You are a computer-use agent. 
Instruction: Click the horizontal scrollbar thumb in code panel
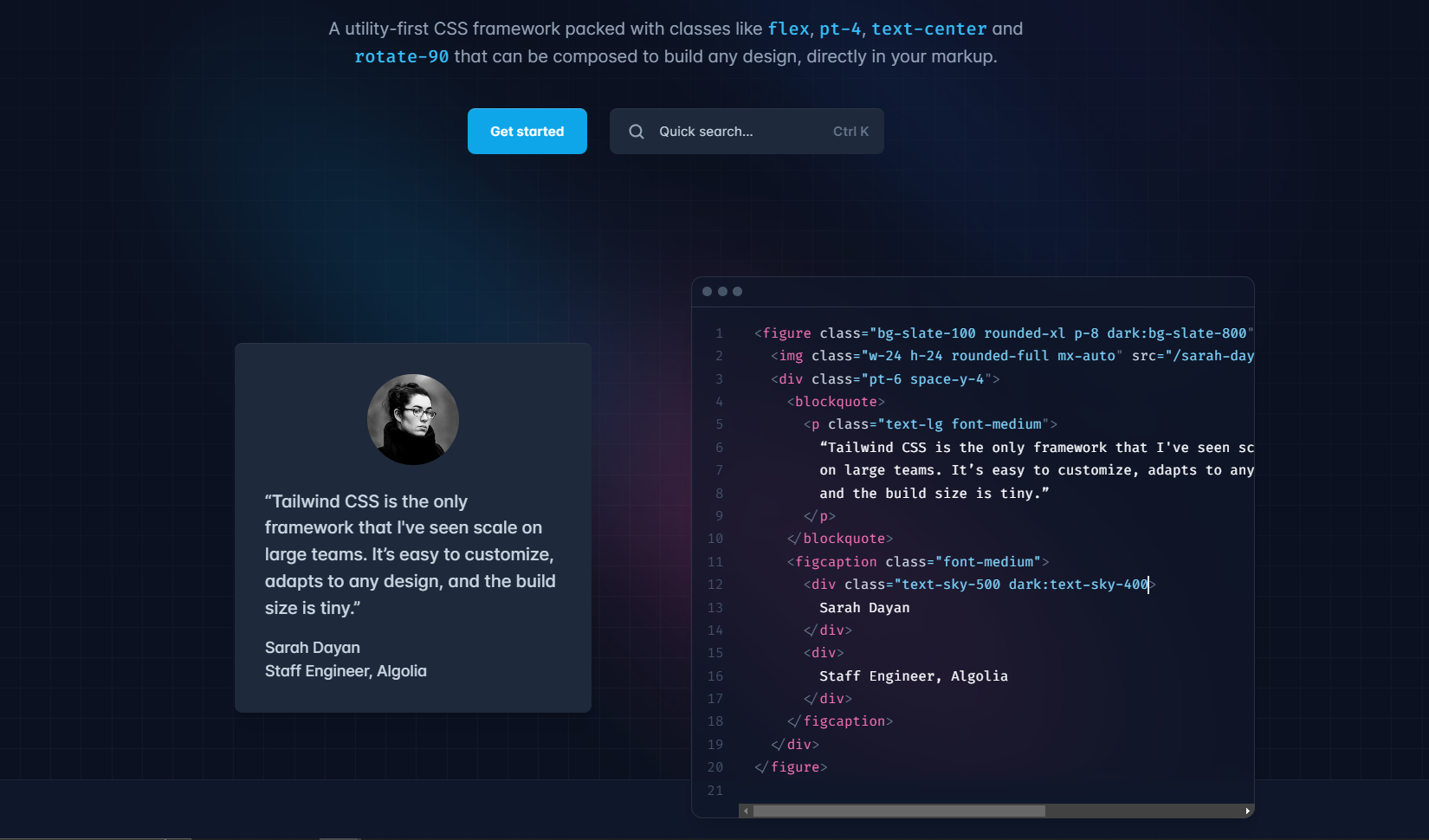tap(899, 811)
